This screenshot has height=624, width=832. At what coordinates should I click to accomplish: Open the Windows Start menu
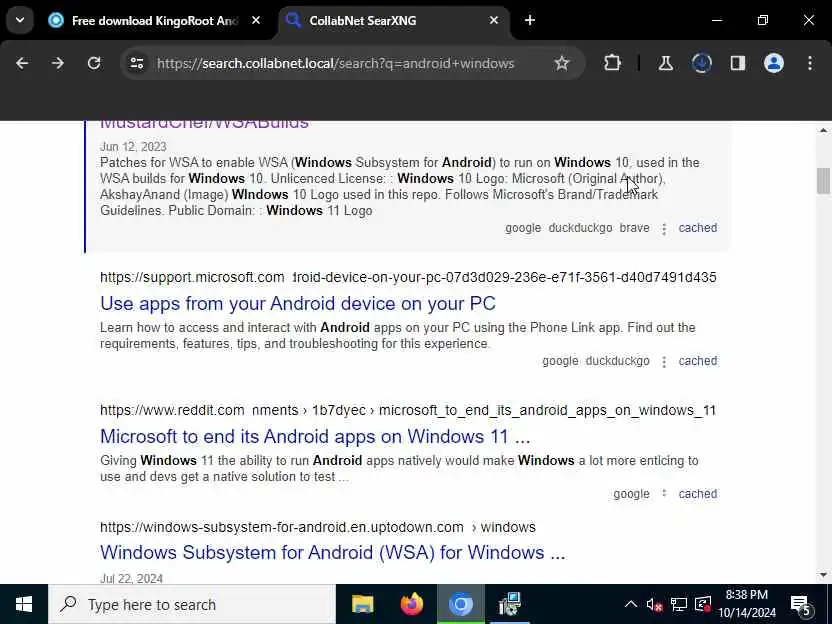(24, 604)
